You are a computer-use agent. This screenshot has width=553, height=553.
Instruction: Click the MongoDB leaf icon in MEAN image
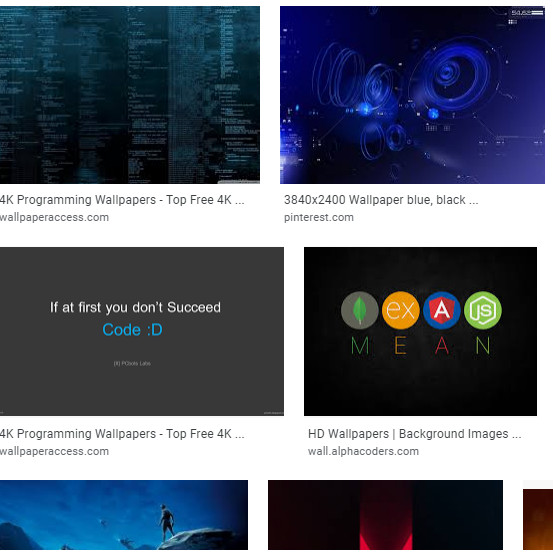(360, 310)
